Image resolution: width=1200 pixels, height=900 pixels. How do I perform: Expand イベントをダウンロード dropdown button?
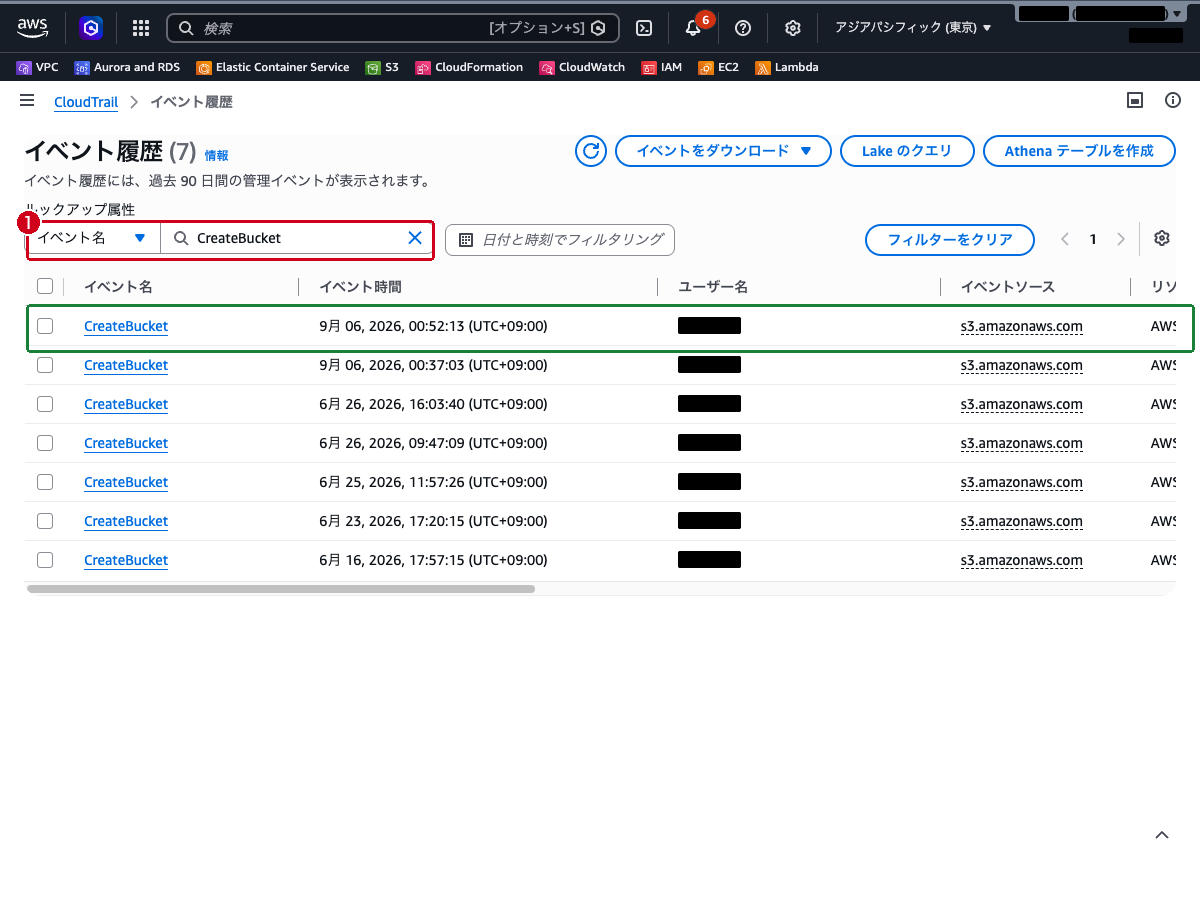(x=723, y=151)
